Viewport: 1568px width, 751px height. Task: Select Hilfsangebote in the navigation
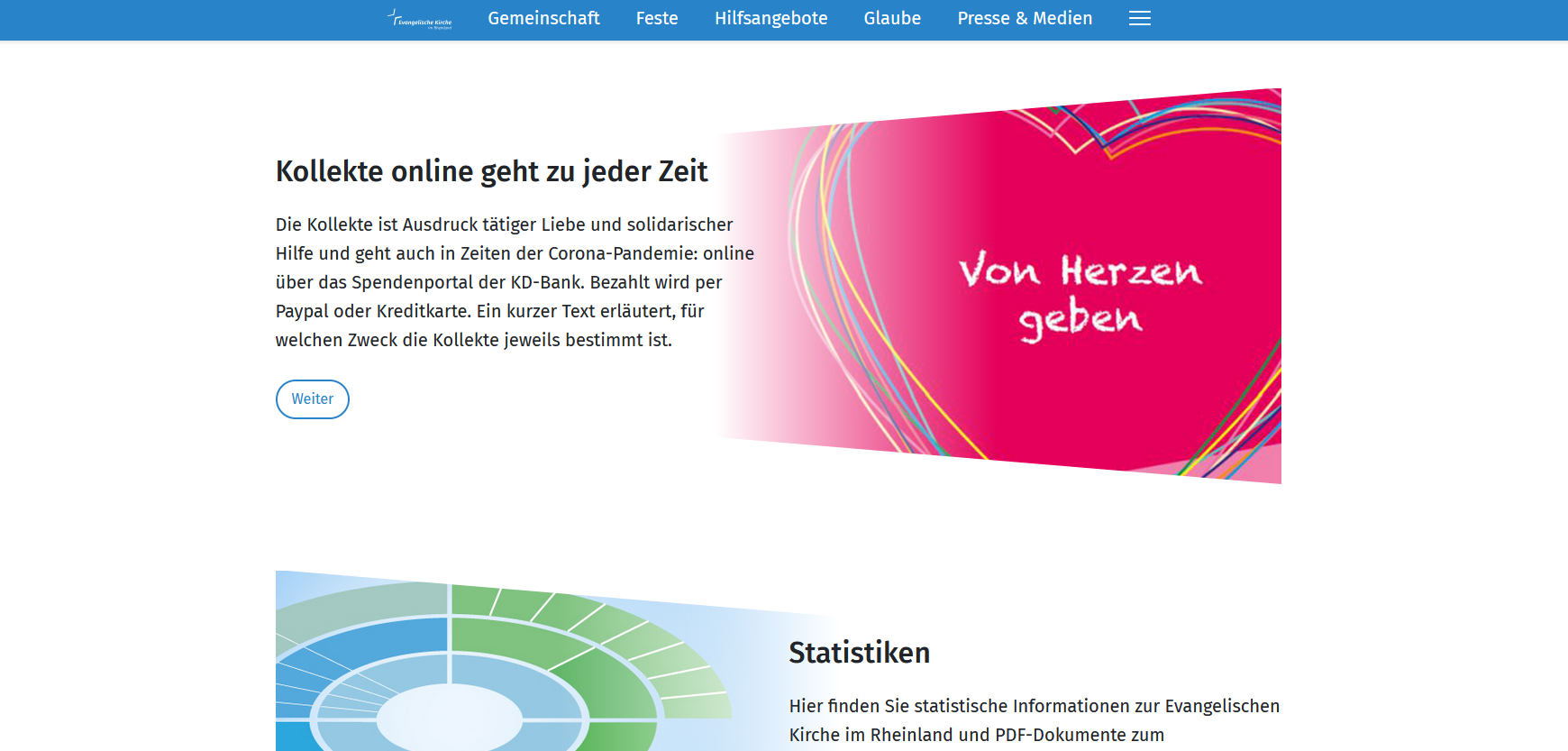click(770, 18)
